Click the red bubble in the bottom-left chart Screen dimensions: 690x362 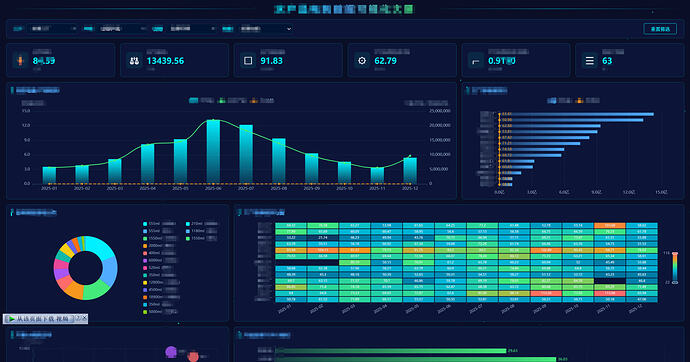tap(193, 356)
